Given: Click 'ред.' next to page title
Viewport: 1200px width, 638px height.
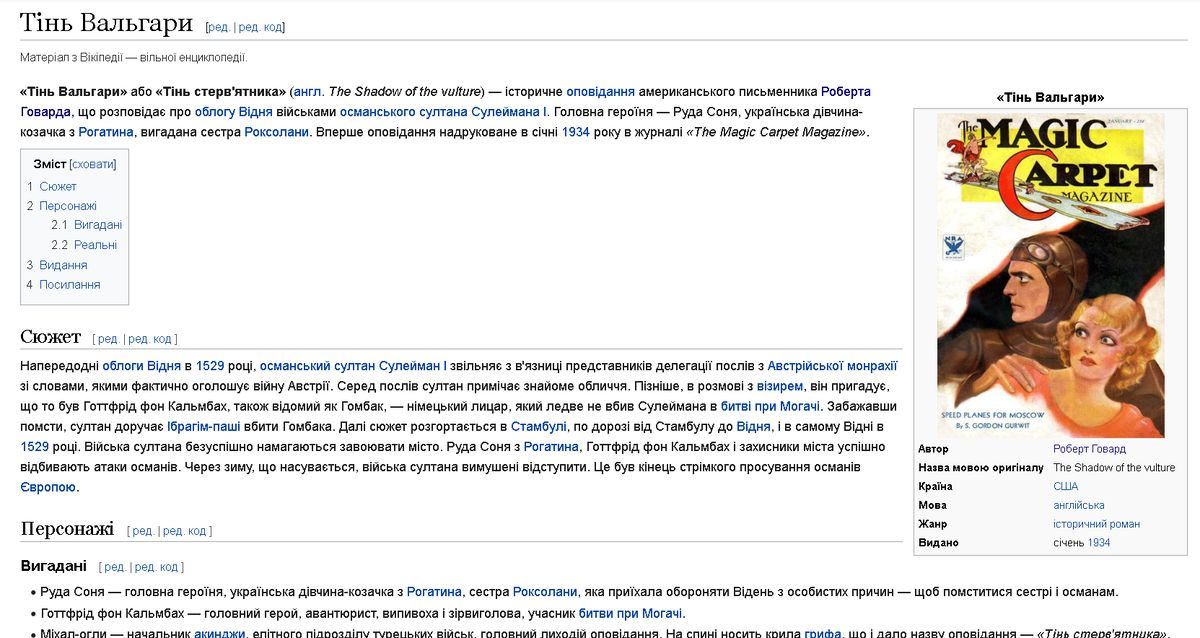Looking at the screenshot, I should 218,27.
